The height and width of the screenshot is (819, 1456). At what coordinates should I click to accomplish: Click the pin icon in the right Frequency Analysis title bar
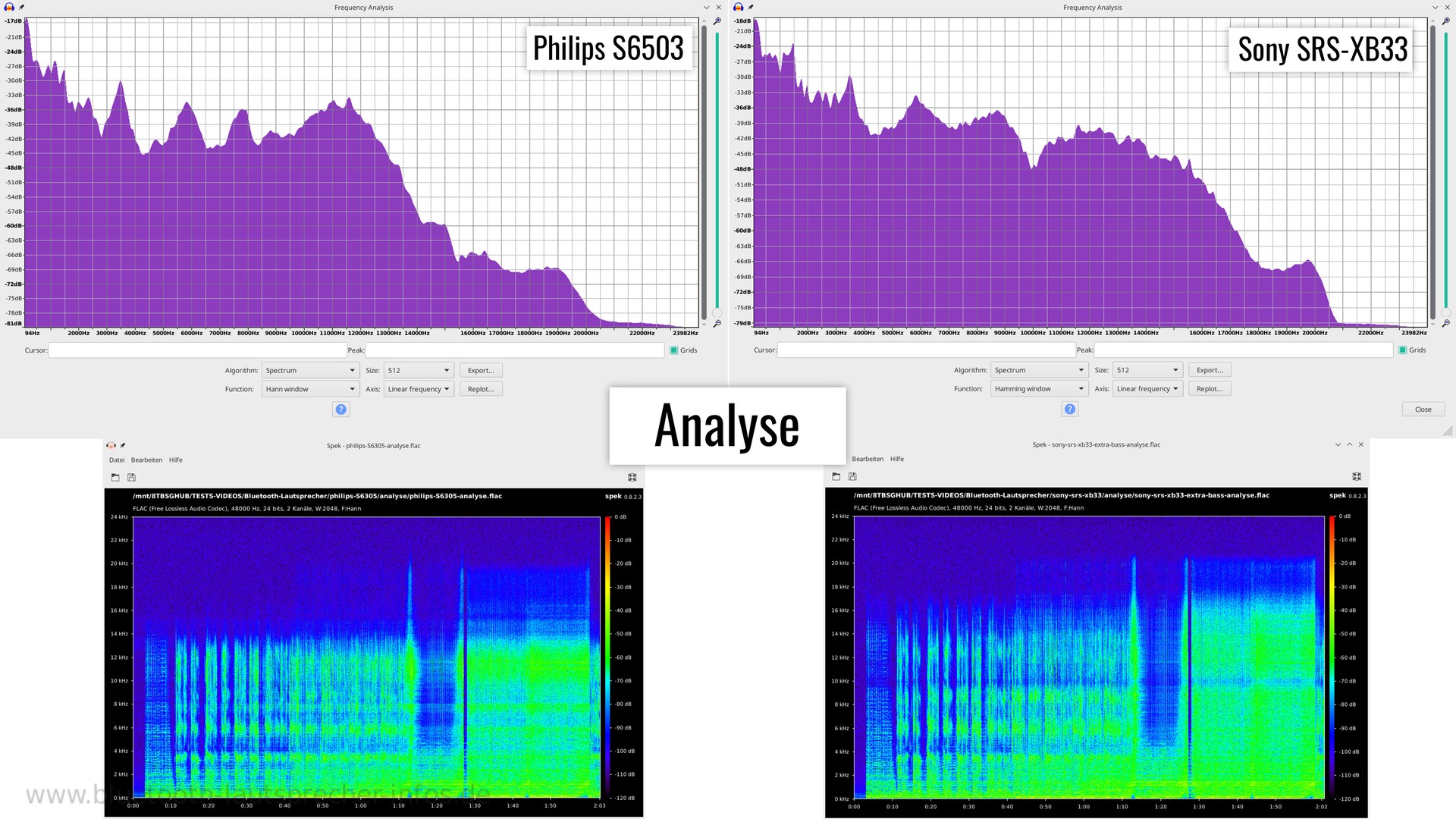pos(751,7)
